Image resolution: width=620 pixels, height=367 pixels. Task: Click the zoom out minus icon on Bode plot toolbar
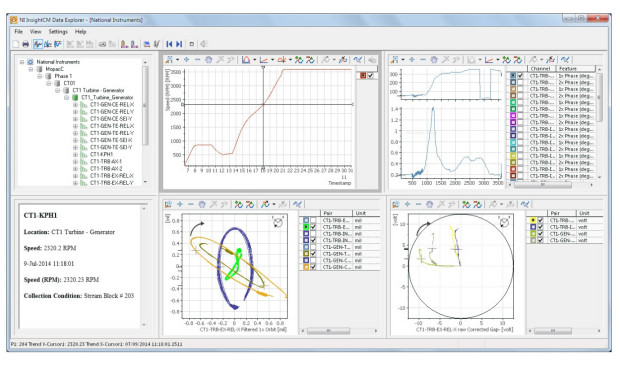423,60
